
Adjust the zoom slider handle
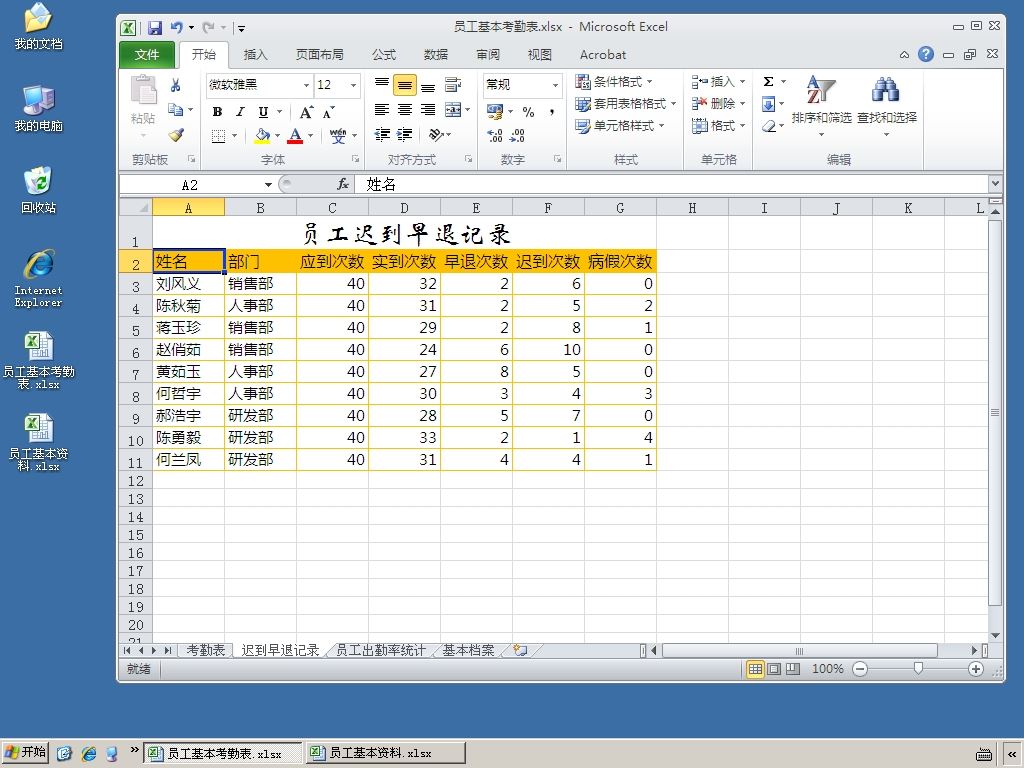point(918,668)
